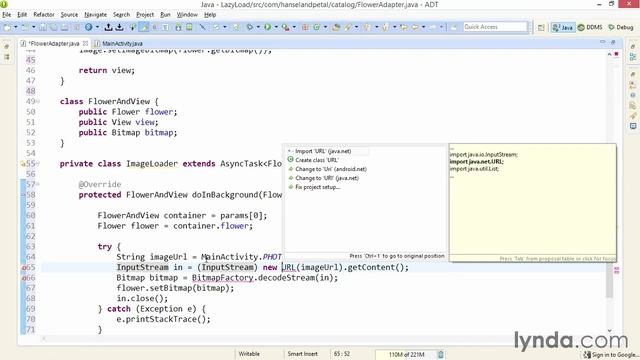Open Forward navigation history dropdown
The width and height of the screenshot is (640, 360).
tap(441, 27)
